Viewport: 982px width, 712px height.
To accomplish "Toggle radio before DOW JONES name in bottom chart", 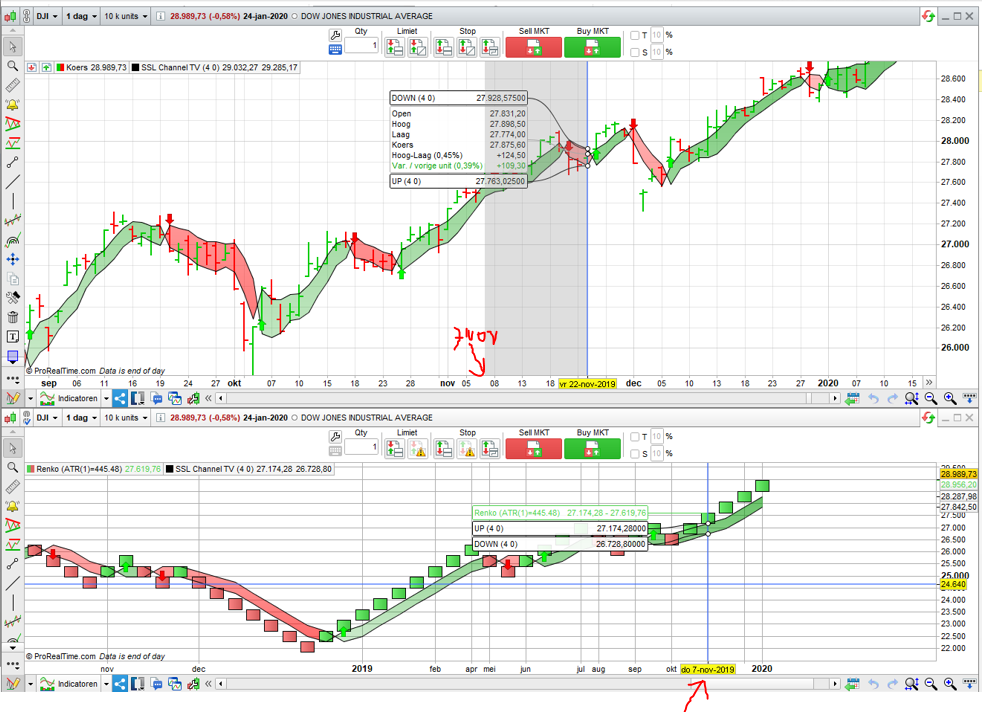I will tap(294, 418).
